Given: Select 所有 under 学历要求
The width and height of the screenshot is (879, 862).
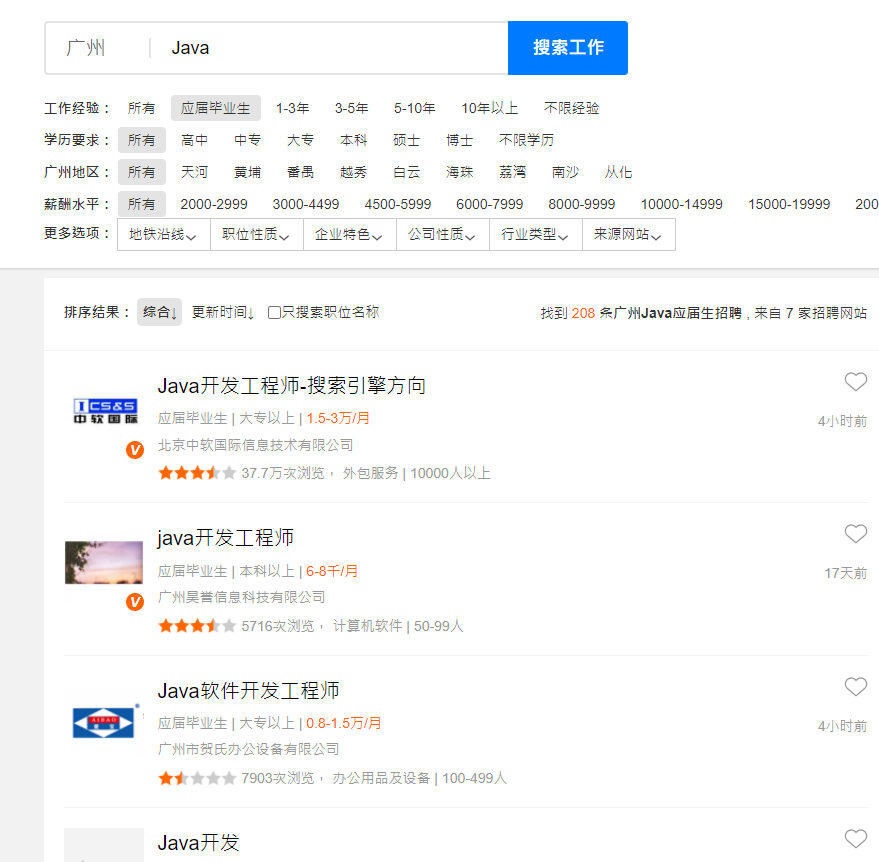Looking at the screenshot, I should 142,140.
